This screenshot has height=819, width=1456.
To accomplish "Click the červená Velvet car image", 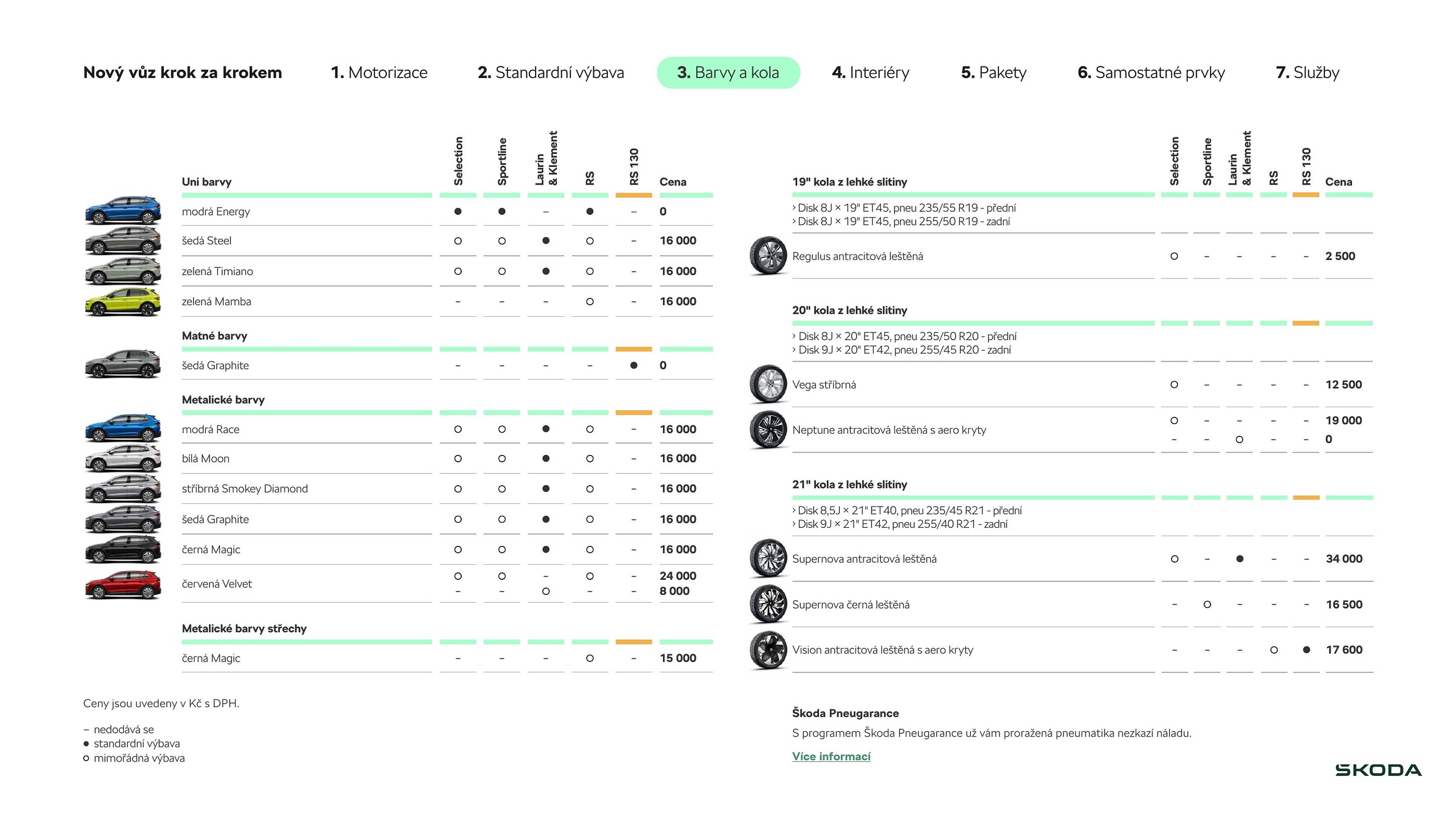I will (x=123, y=584).
